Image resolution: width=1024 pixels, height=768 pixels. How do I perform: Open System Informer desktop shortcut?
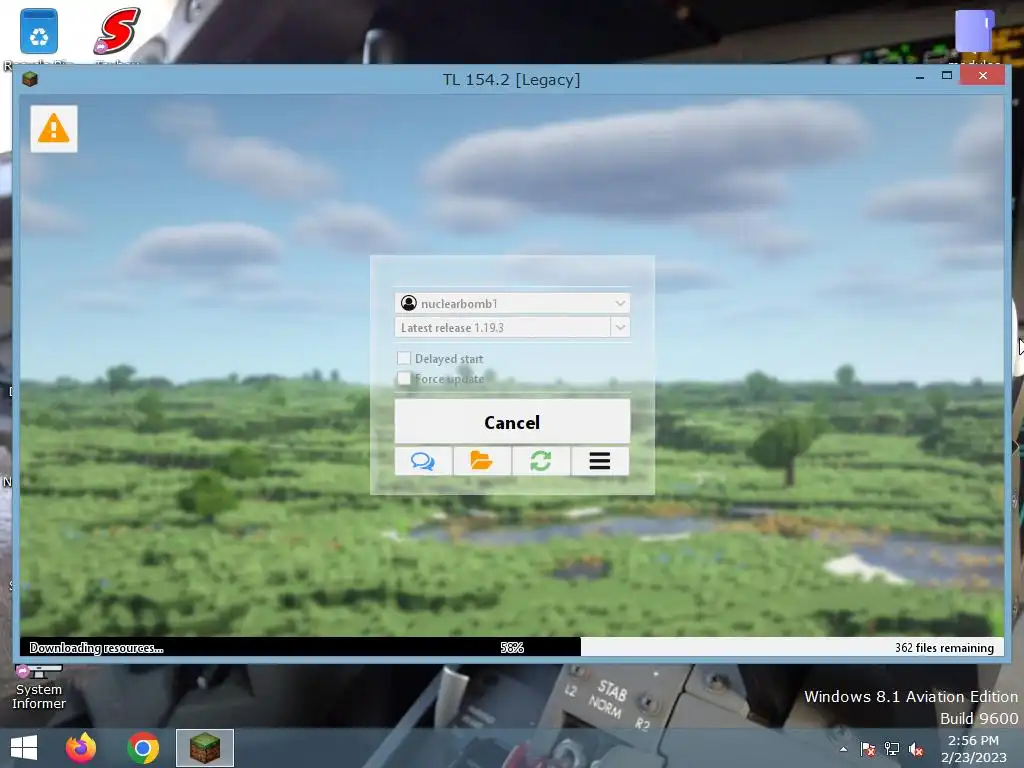tap(39, 687)
